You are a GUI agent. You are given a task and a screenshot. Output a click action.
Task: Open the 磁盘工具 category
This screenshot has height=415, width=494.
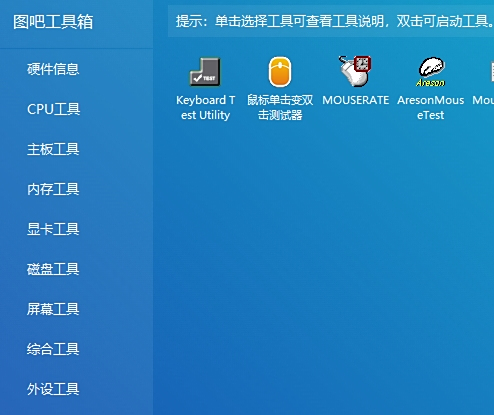[x=53, y=269]
